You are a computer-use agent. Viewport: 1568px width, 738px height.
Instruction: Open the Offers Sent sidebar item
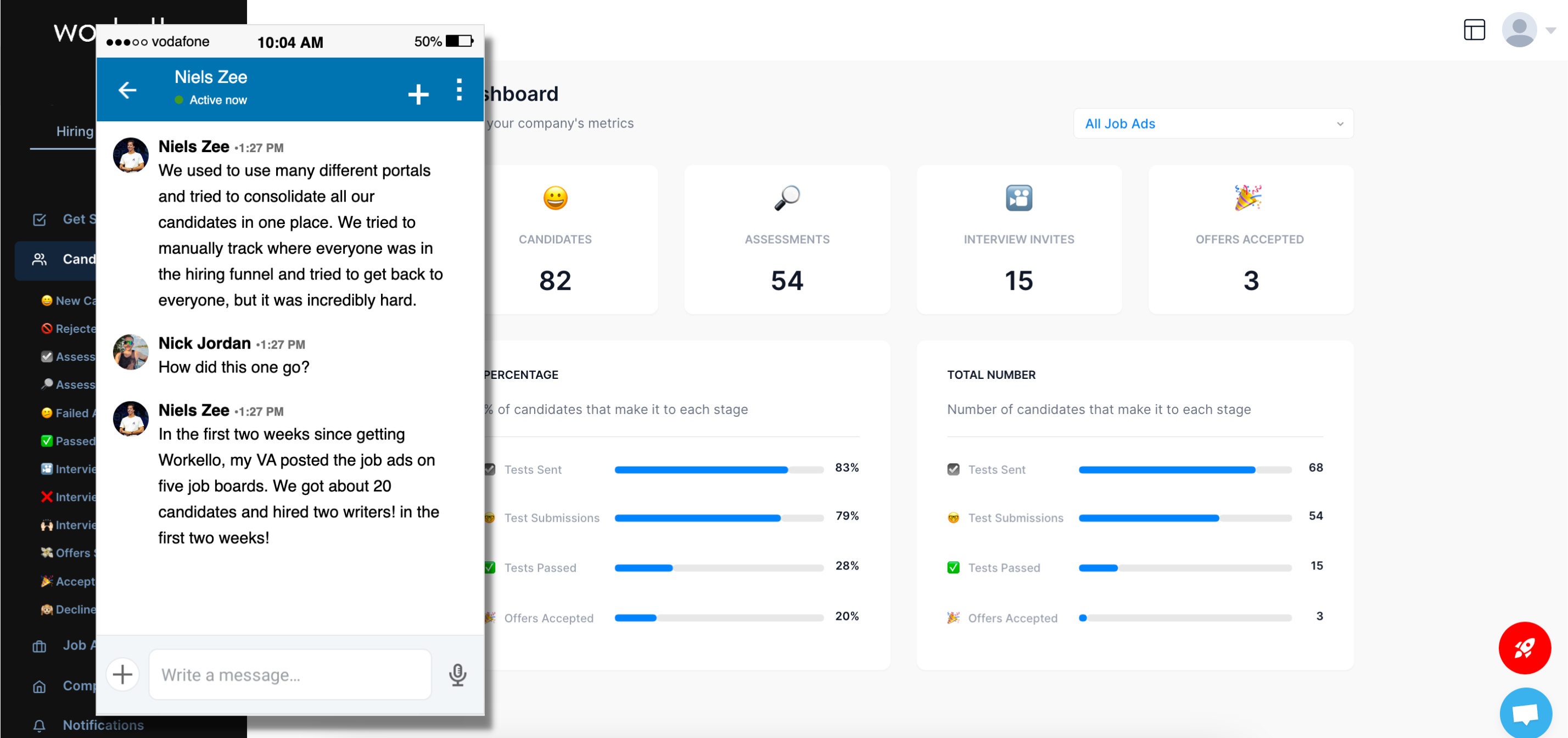(x=68, y=553)
